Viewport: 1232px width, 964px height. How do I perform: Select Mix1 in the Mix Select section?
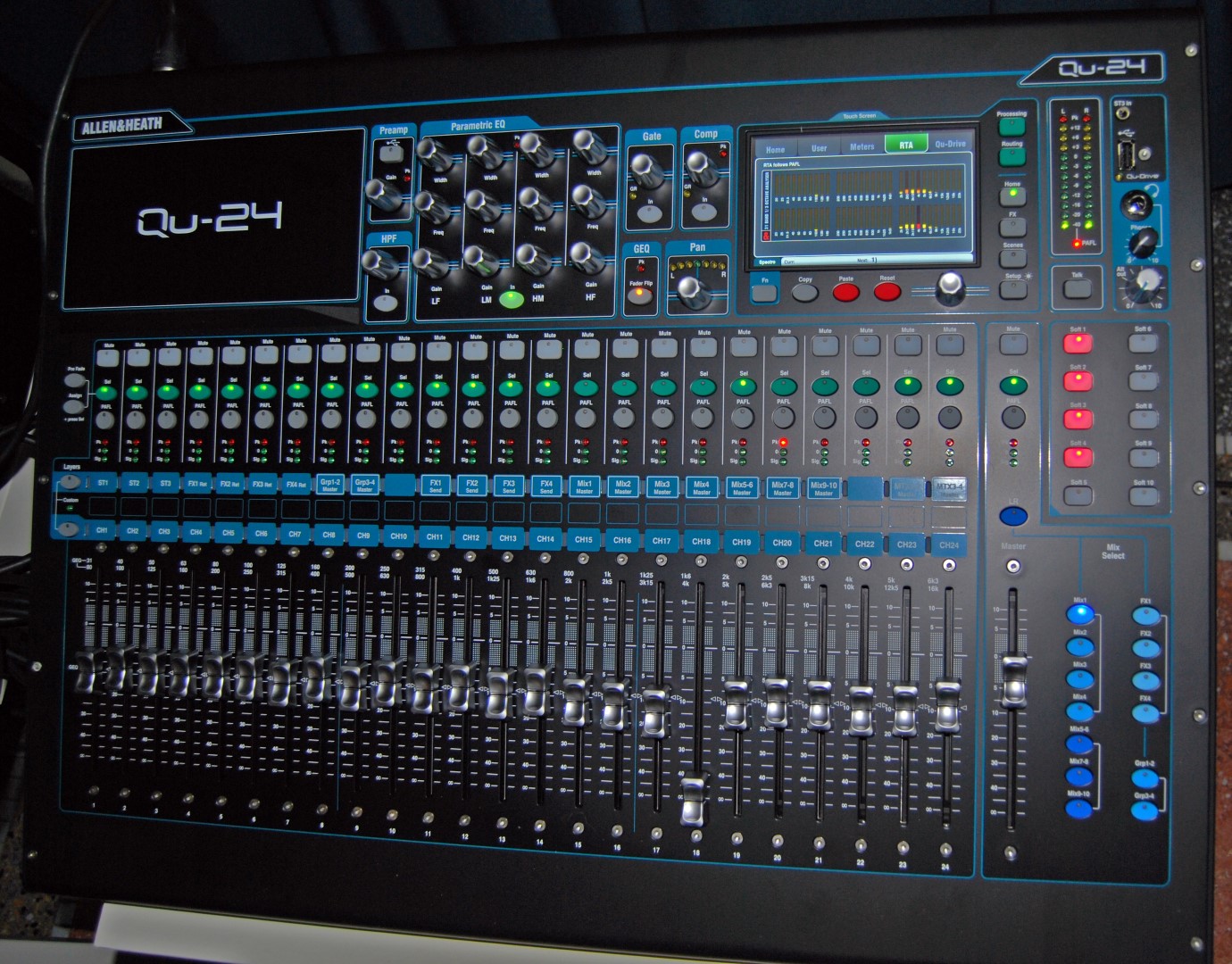[x=1079, y=614]
